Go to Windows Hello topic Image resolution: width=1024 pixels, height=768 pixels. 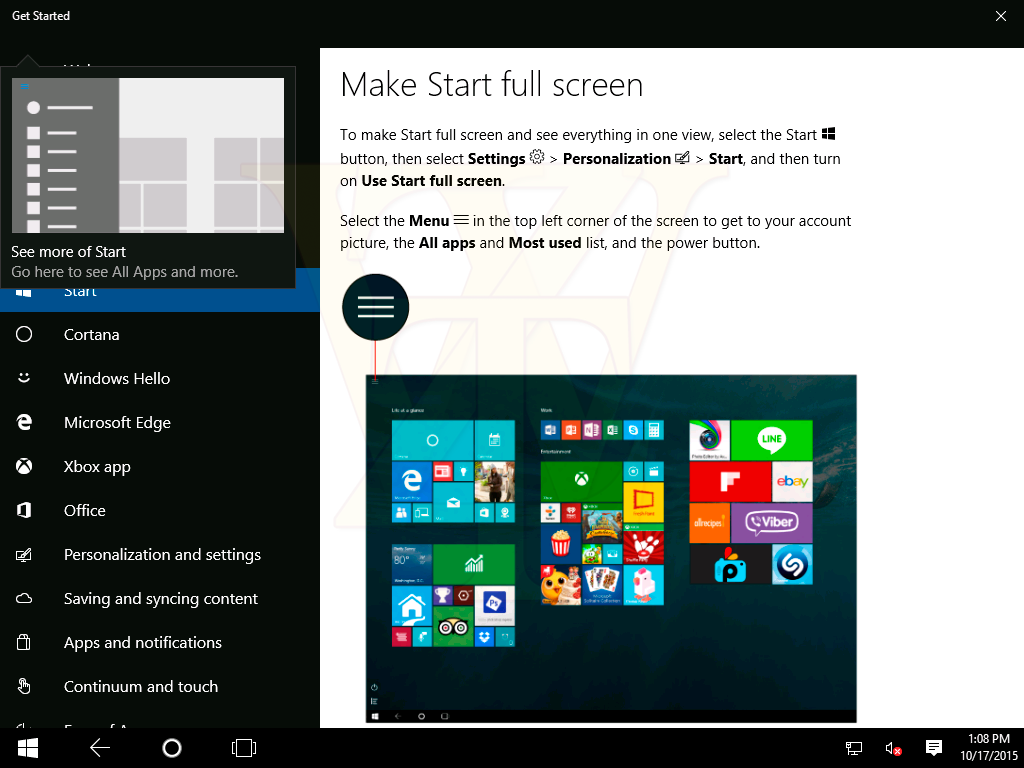[117, 379]
